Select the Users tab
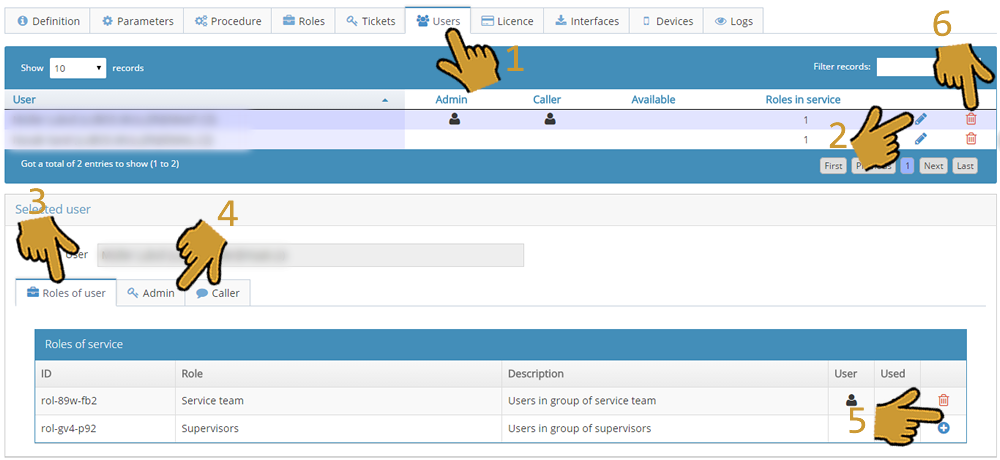The width and height of the screenshot is (1000, 460). pyautogui.click(x=438, y=20)
